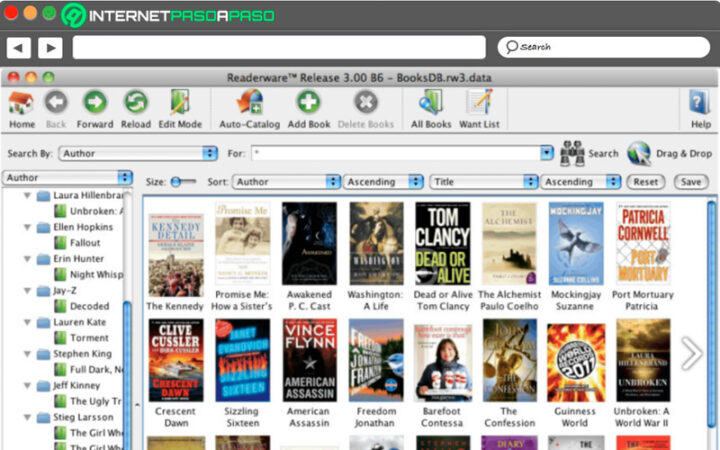
Task: Click the book icon beside Decoded
Action: pos(60,306)
